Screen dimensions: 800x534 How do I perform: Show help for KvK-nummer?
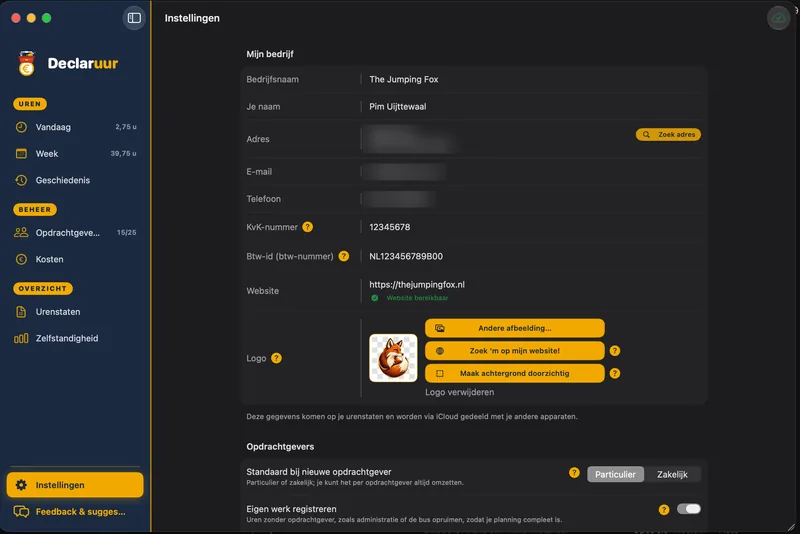307,227
